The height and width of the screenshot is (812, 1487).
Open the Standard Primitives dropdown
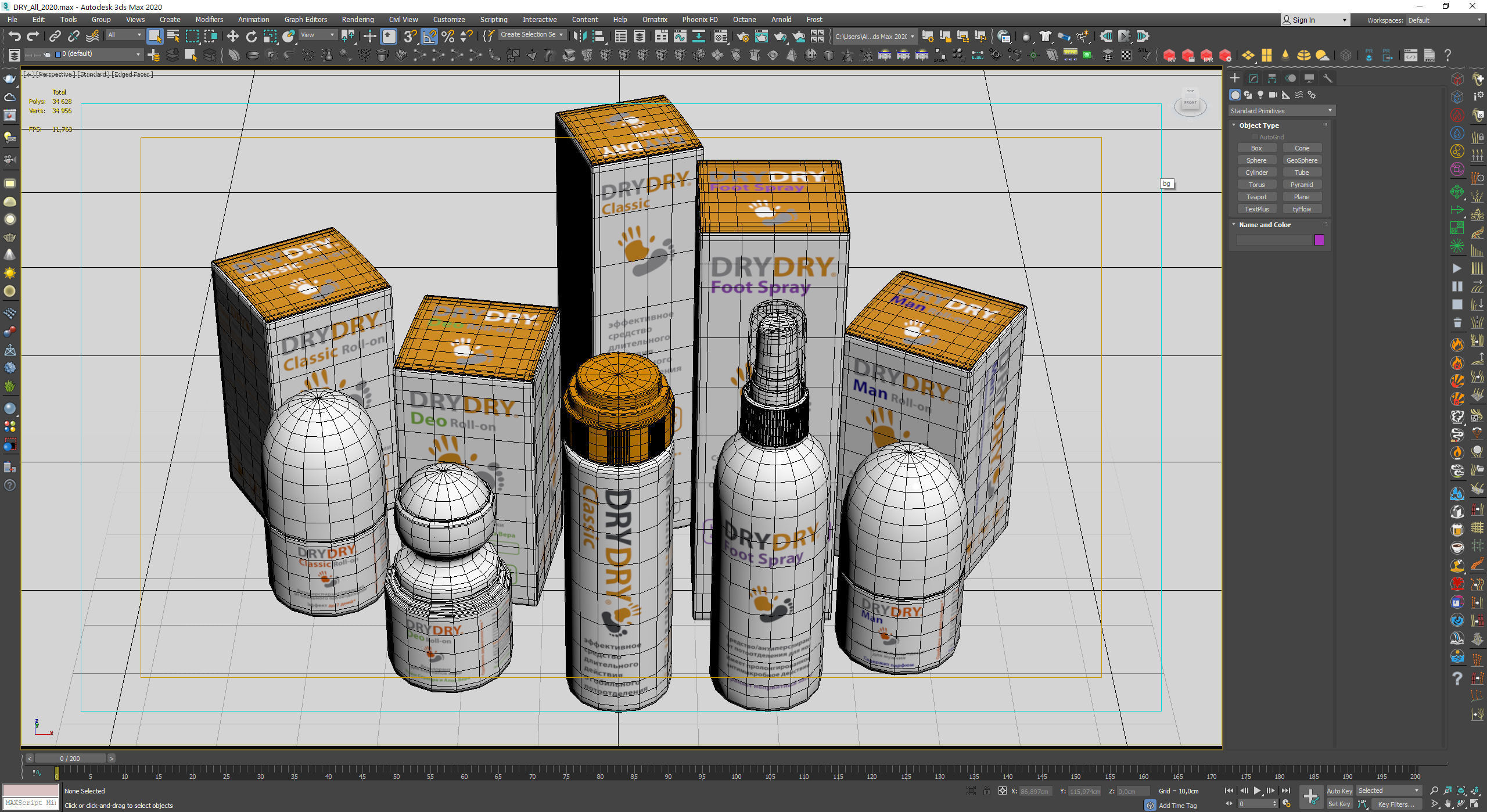click(x=1281, y=110)
